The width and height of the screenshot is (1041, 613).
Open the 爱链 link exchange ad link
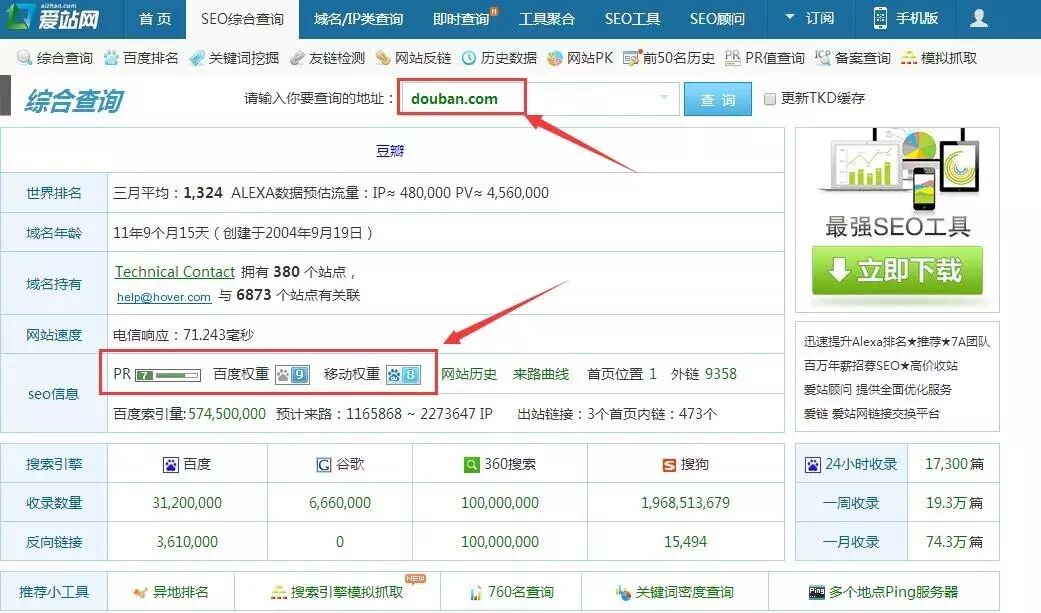click(872, 414)
